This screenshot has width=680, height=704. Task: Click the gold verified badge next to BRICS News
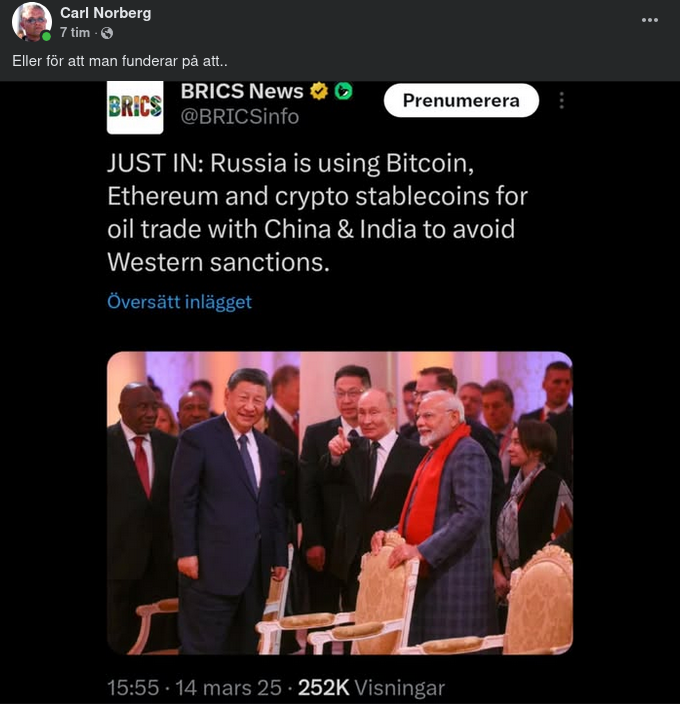tap(319, 91)
